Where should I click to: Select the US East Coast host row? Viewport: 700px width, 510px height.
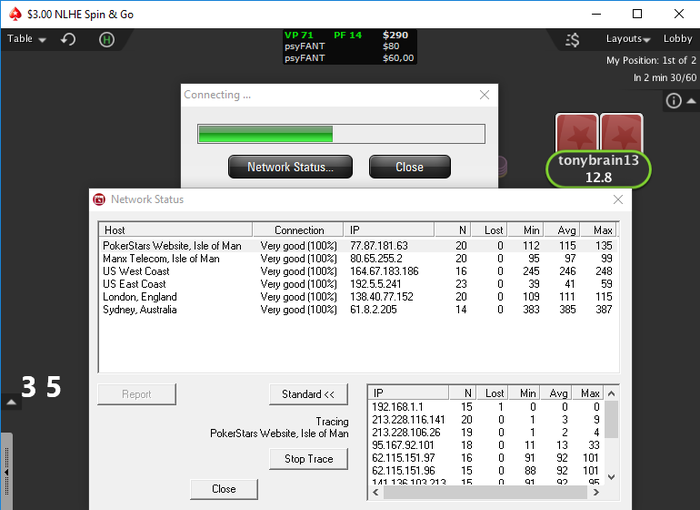pyautogui.click(x=358, y=284)
